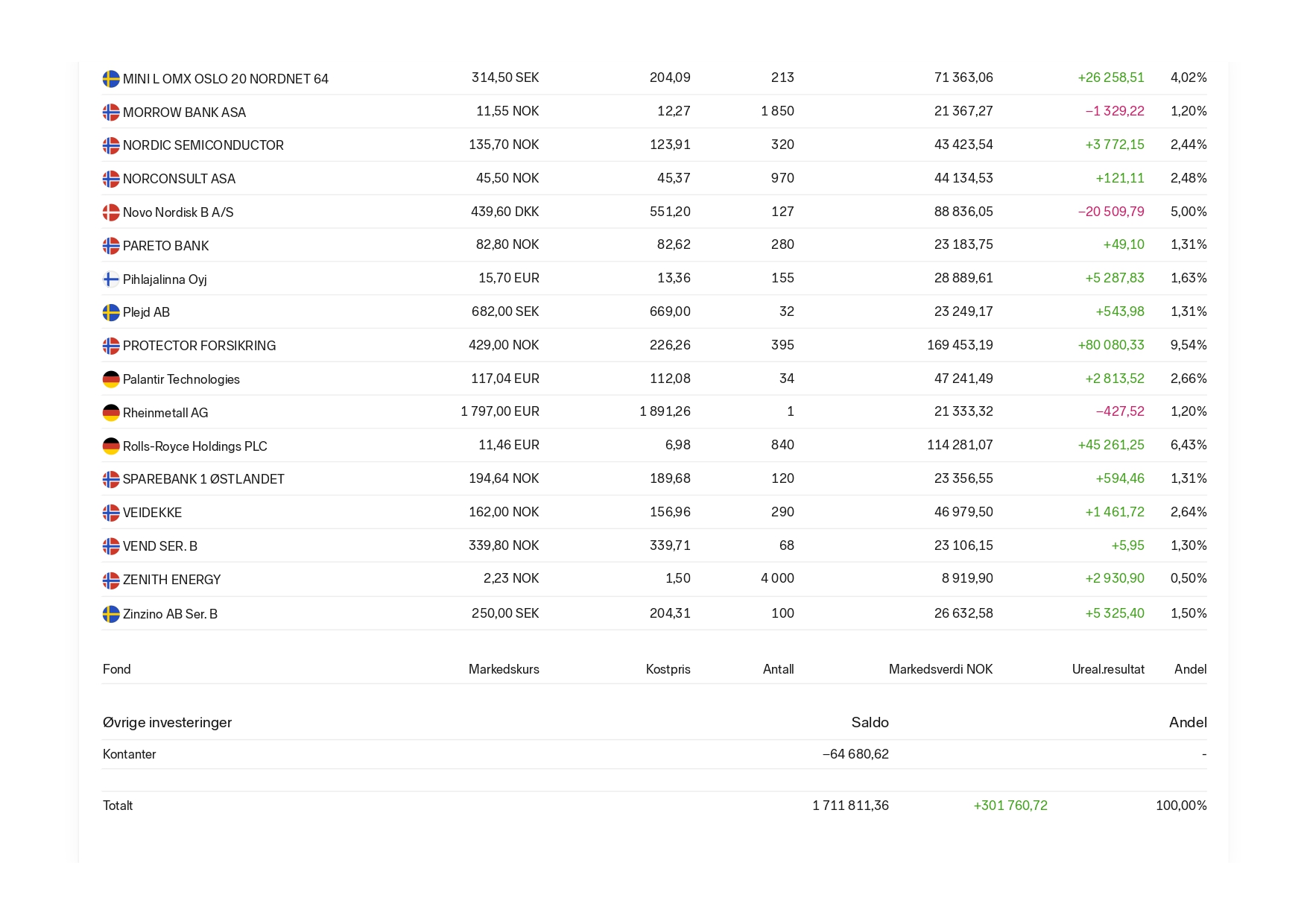Click the Antall column header
1307x924 pixels.
778,669
